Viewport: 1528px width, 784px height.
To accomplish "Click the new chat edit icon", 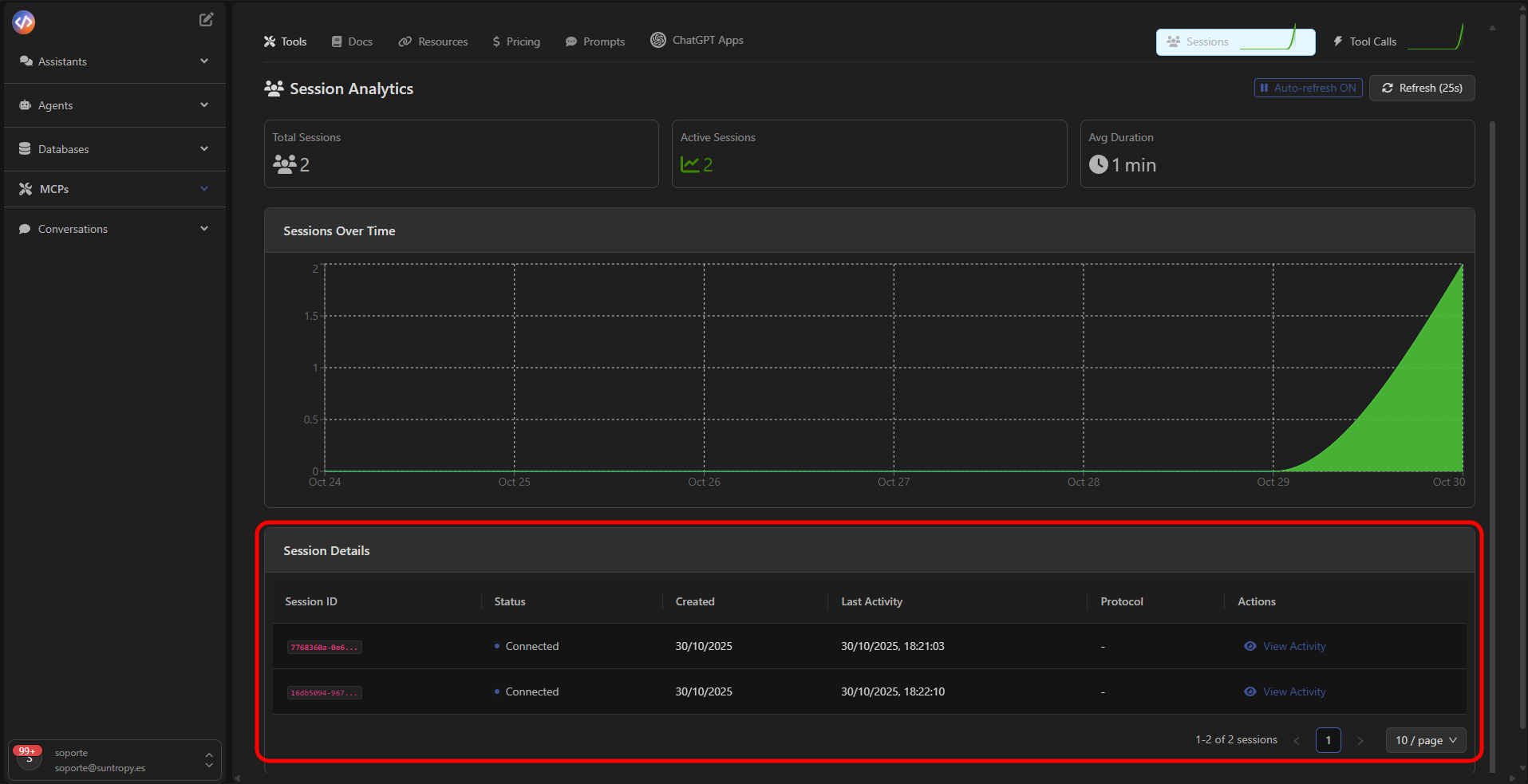I will pos(206,20).
